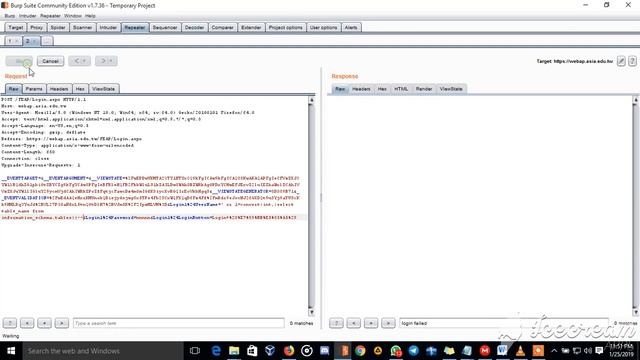Open the Burp menu

[9, 16]
